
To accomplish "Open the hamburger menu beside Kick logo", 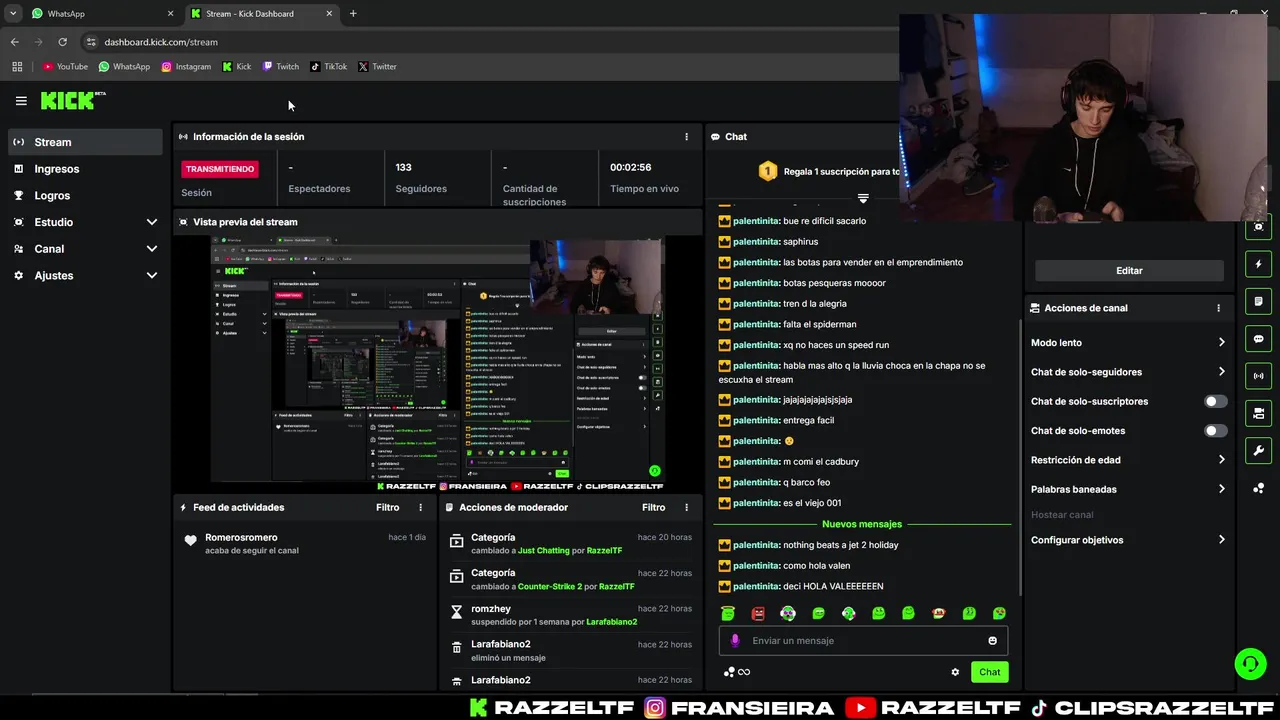I will [21, 100].
